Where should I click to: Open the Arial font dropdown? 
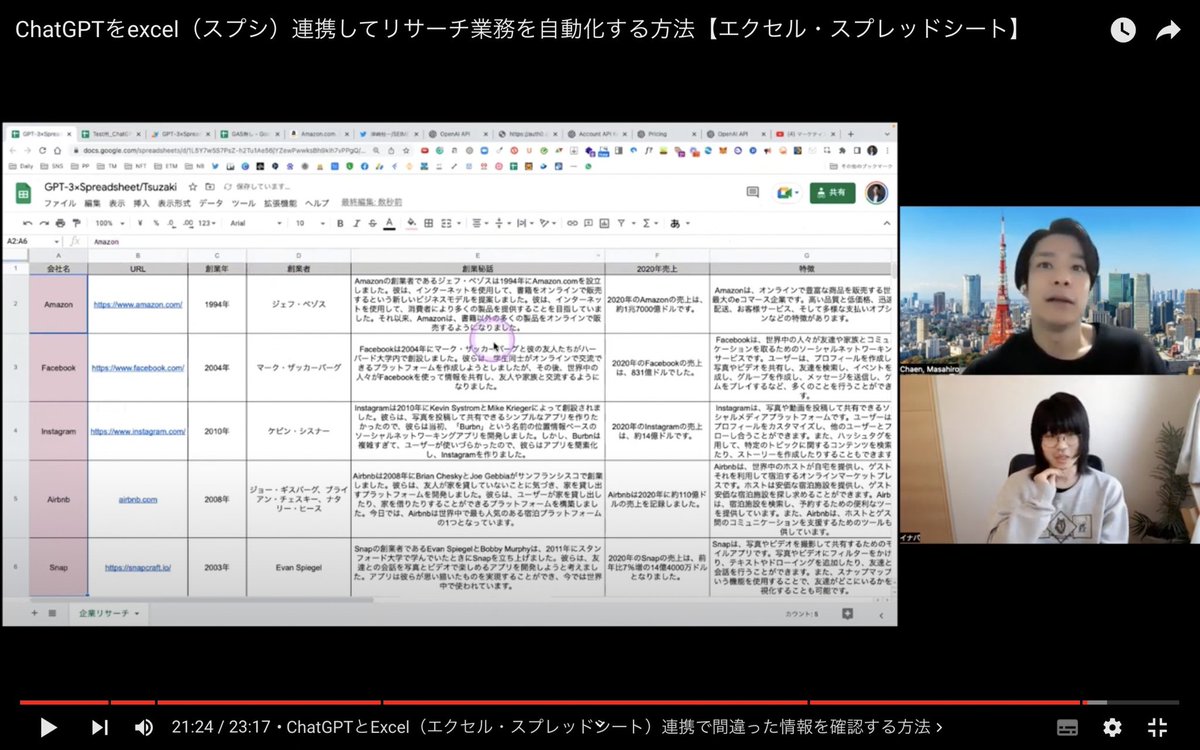255,223
